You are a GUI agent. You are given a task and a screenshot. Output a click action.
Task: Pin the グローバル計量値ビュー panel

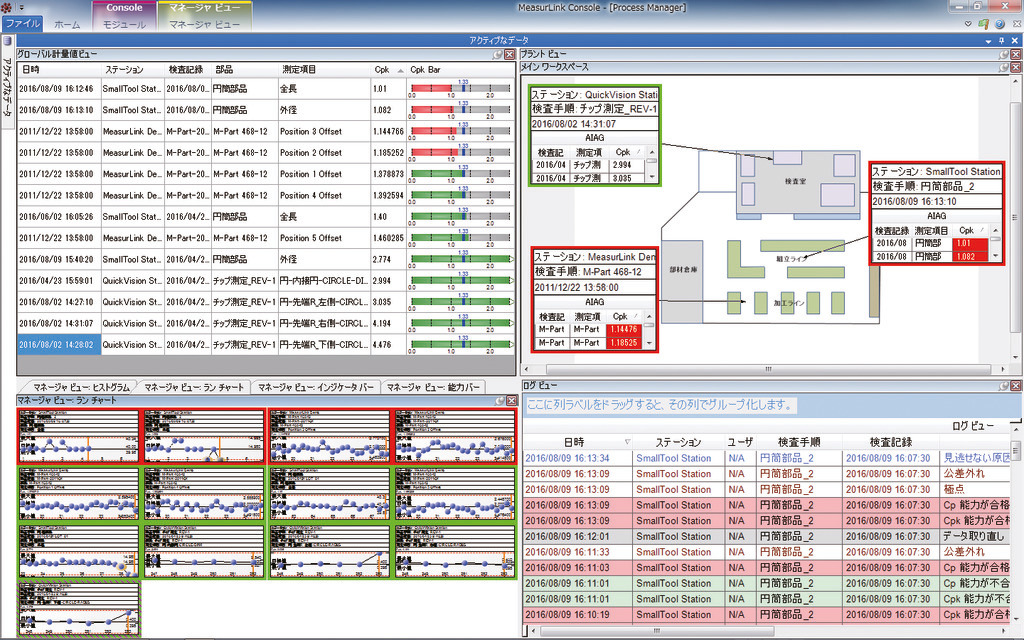[x=498, y=55]
